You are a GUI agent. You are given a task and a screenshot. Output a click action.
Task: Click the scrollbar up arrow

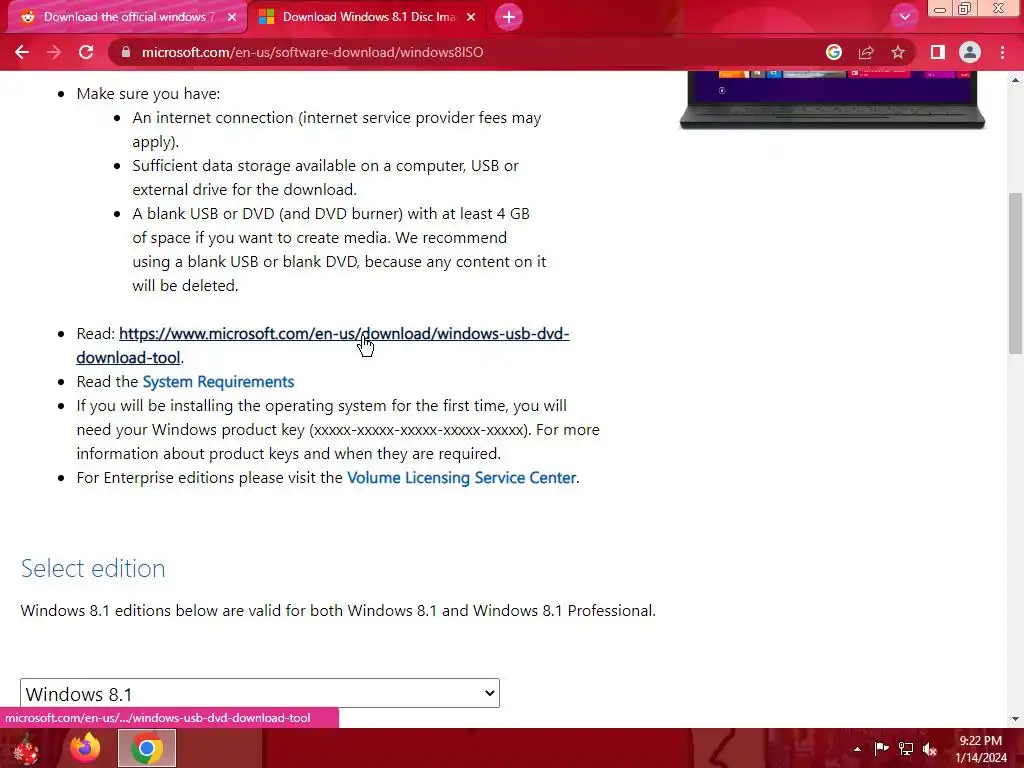coord(1015,80)
